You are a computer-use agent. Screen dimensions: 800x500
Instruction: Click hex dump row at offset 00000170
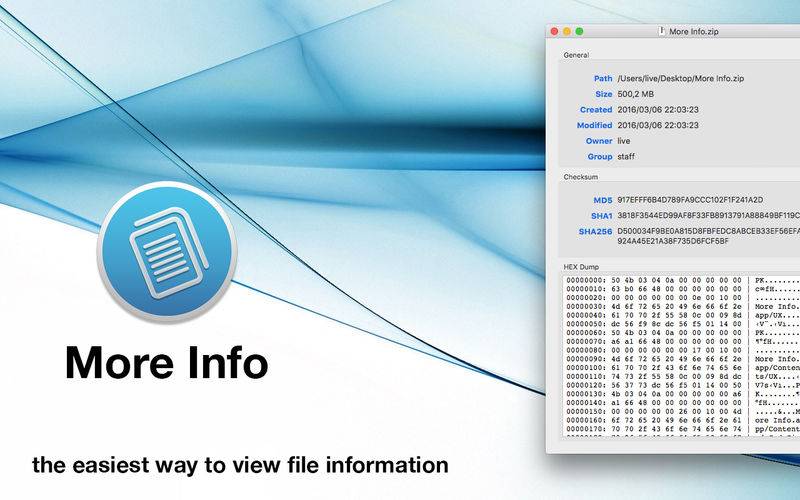pos(683,429)
